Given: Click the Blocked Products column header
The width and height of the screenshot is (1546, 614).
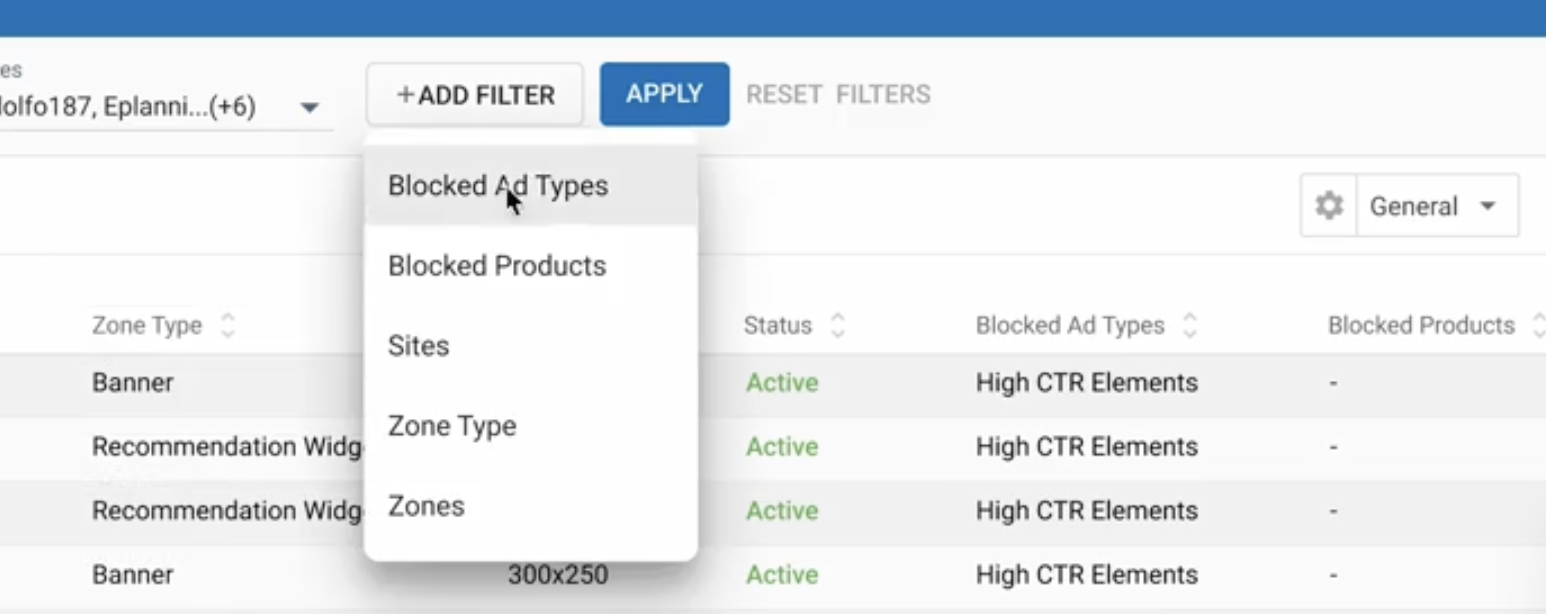Looking at the screenshot, I should [x=1421, y=326].
